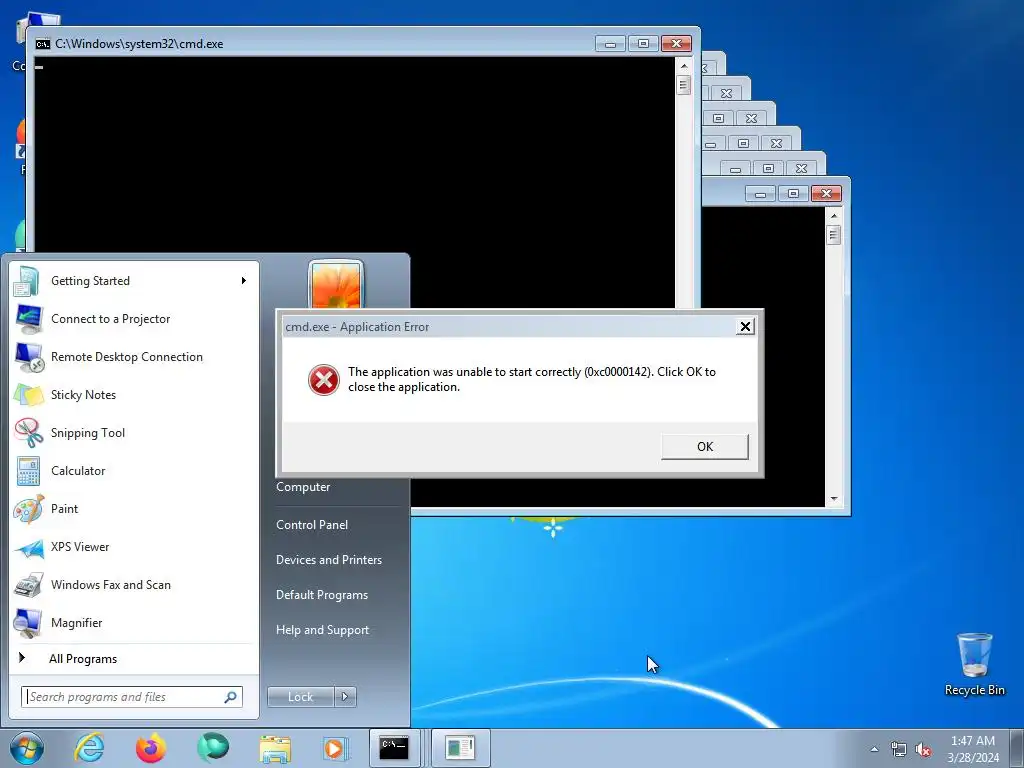Click the front cmd.exe window system icon
Viewport: 1024px width, 768px height.
43,44
